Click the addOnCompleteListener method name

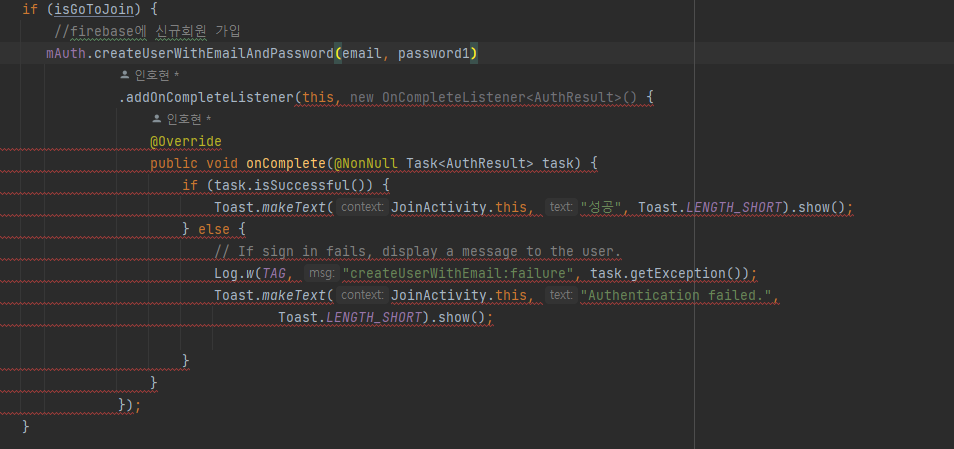point(210,97)
